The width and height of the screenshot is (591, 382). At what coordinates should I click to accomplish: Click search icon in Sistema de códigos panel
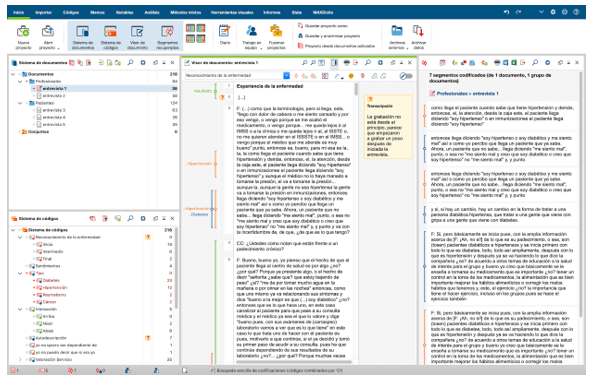(x=130, y=218)
